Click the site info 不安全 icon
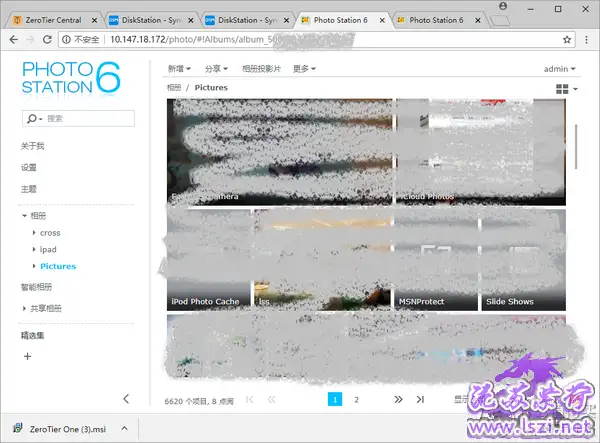 click(x=66, y=39)
